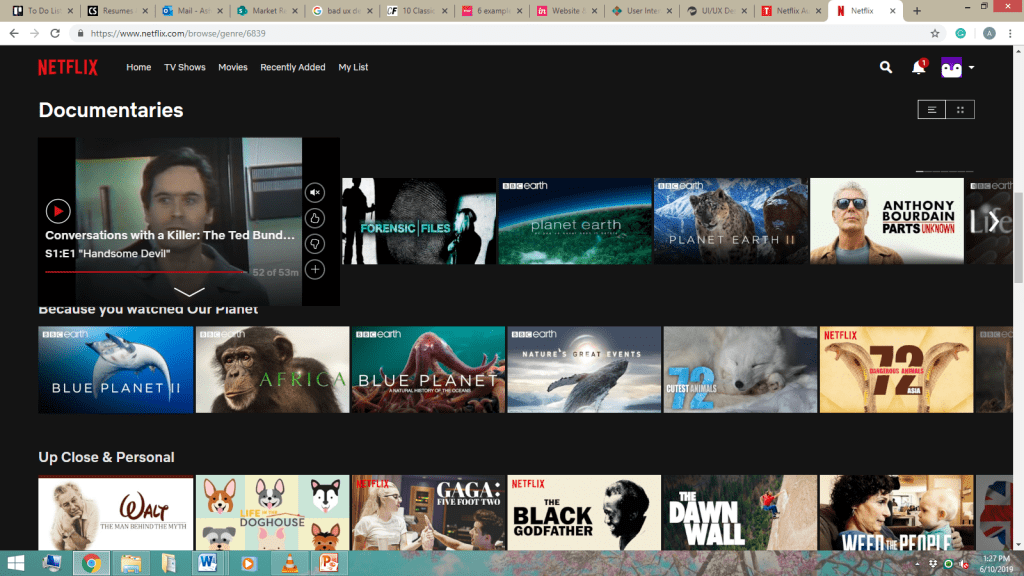Switch to the 10 Classic tab

[x=417, y=10]
